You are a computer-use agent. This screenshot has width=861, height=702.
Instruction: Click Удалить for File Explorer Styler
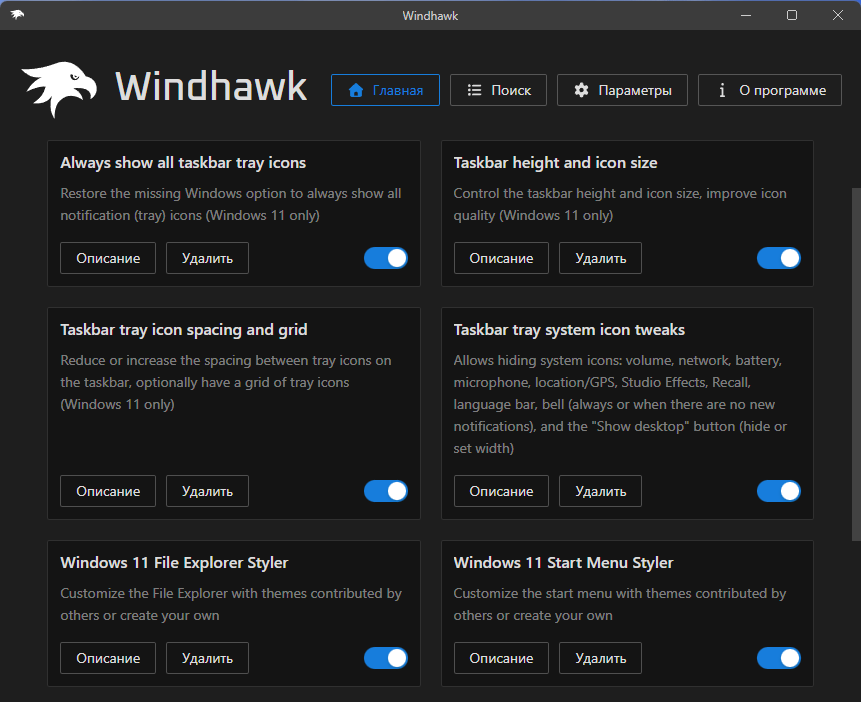(x=208, y=658)
